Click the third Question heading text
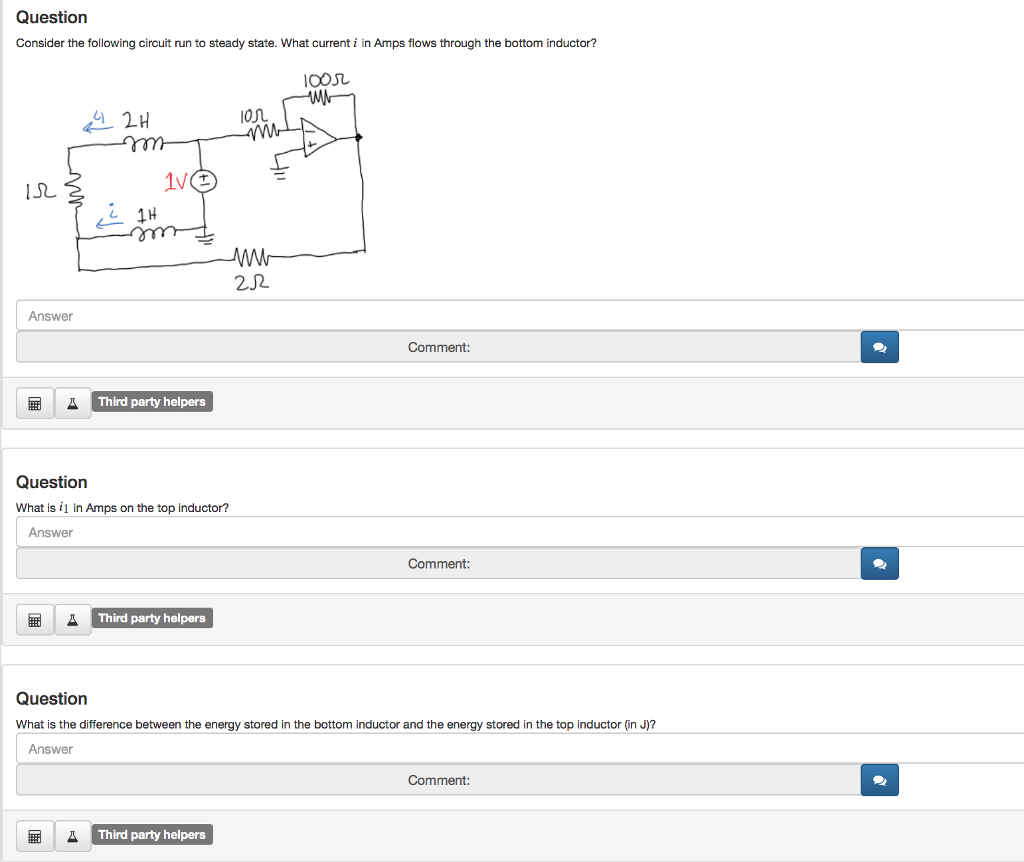This screenshot has height=862, width=1024. click(x=51, y=698)
